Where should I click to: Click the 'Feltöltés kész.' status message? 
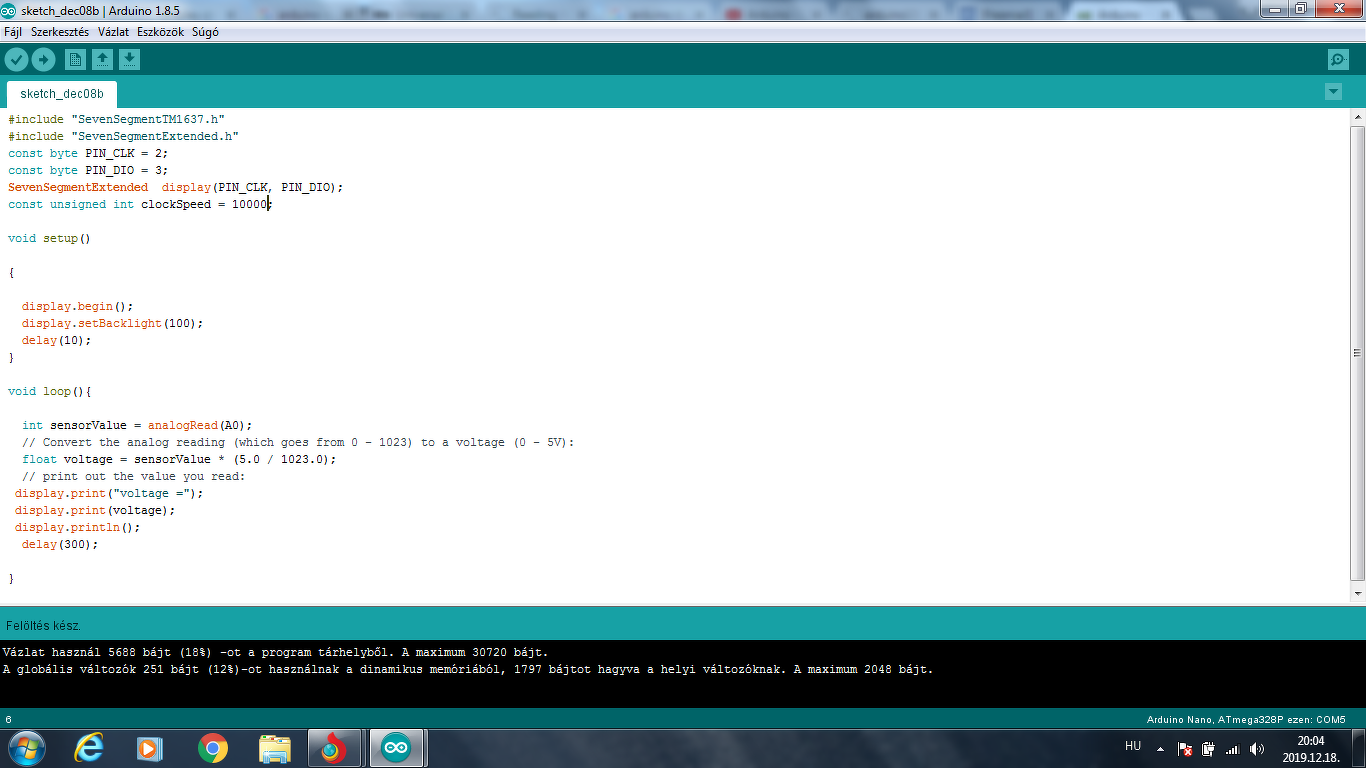click(44, 625)
